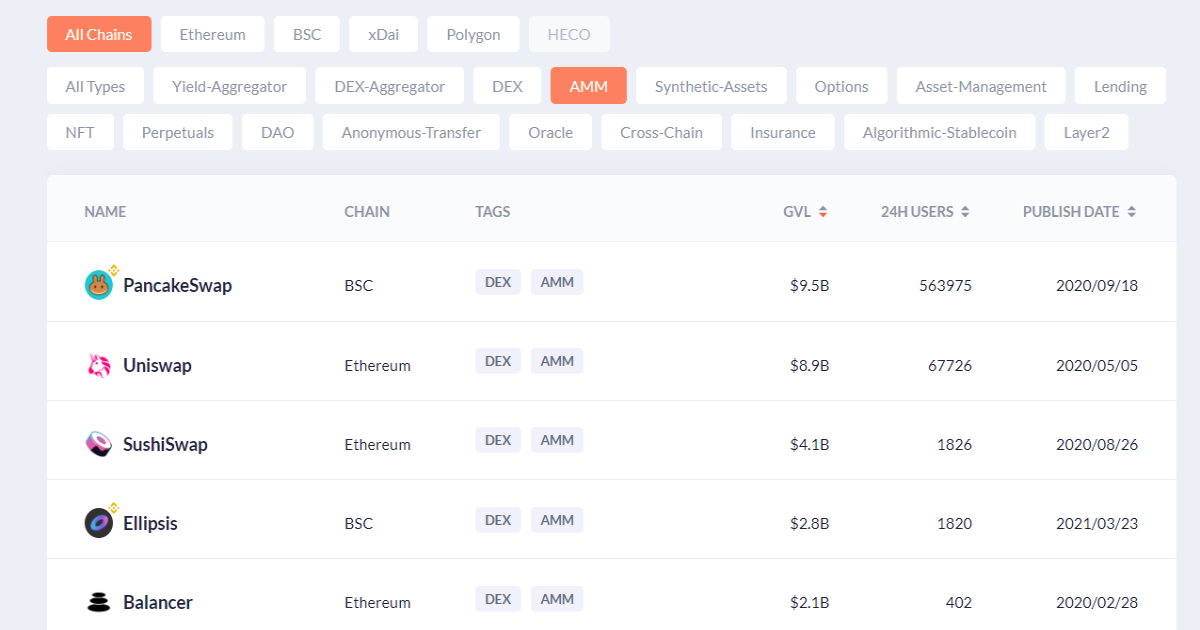This screenshot has height=630, width=1200.
Task: Select the DEX type filter
Action: click(x=507, y=86)
